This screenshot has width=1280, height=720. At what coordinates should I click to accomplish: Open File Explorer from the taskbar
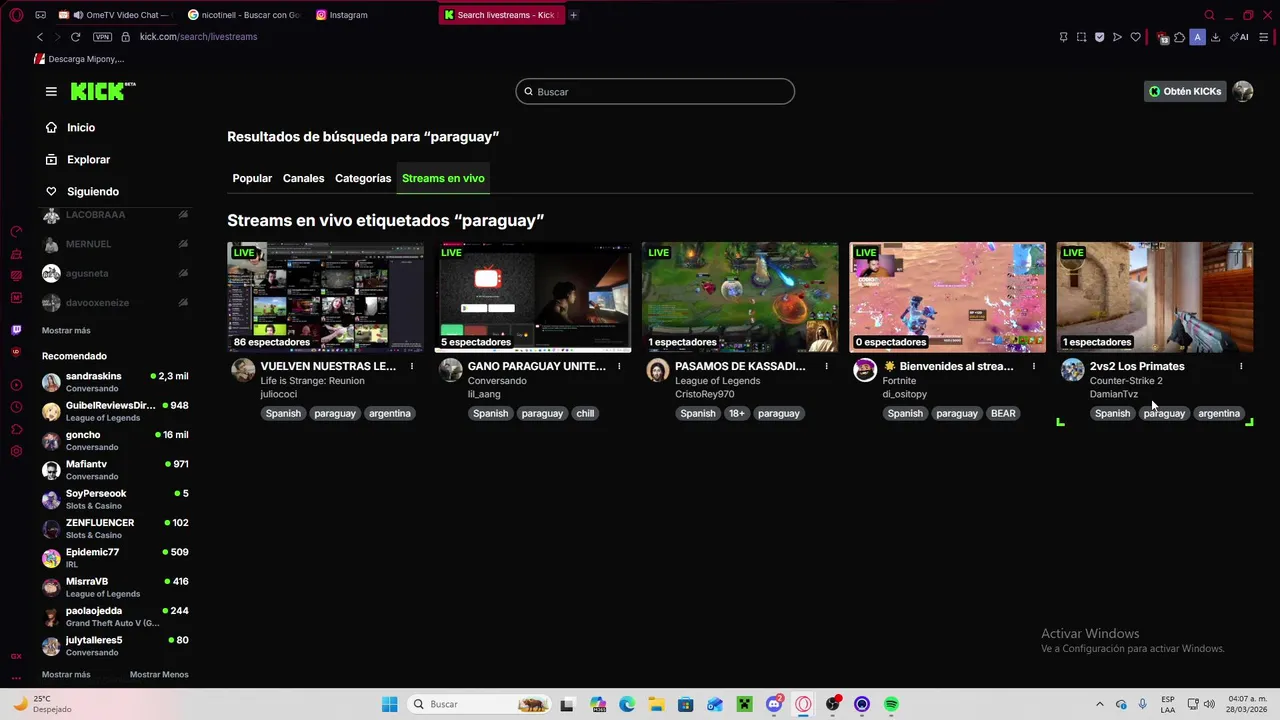(656, 704)
